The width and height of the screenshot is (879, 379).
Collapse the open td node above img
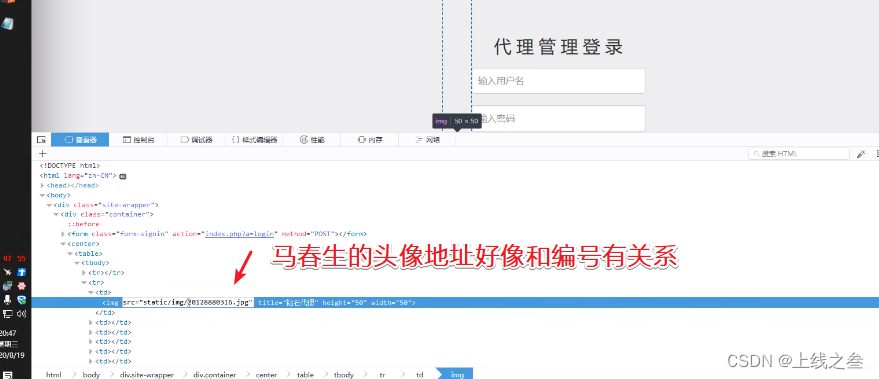tap(91, 292)
